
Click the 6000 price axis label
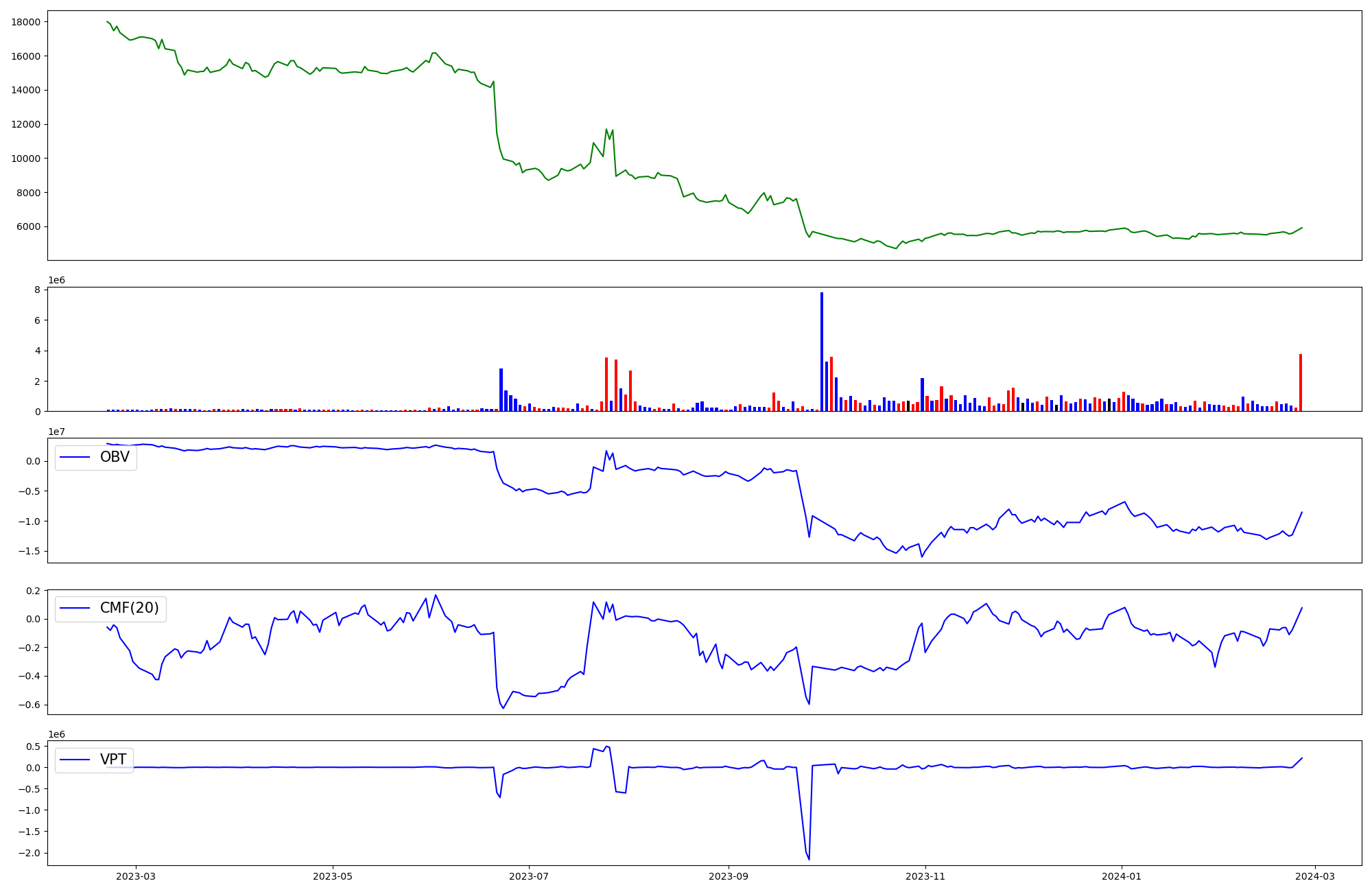click(x=29, y=227)
